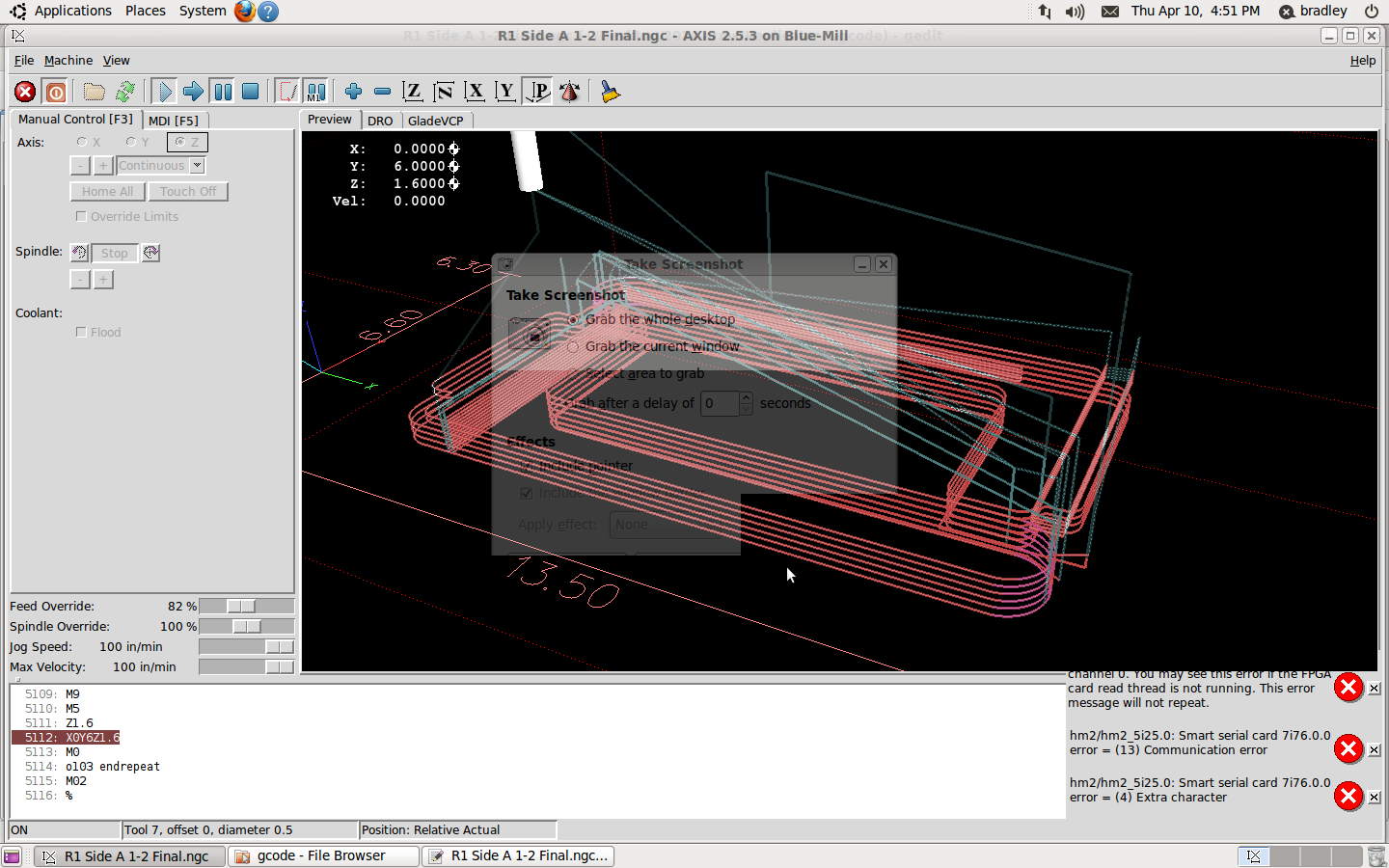Select the Manual Control [F3] tab

75,120
